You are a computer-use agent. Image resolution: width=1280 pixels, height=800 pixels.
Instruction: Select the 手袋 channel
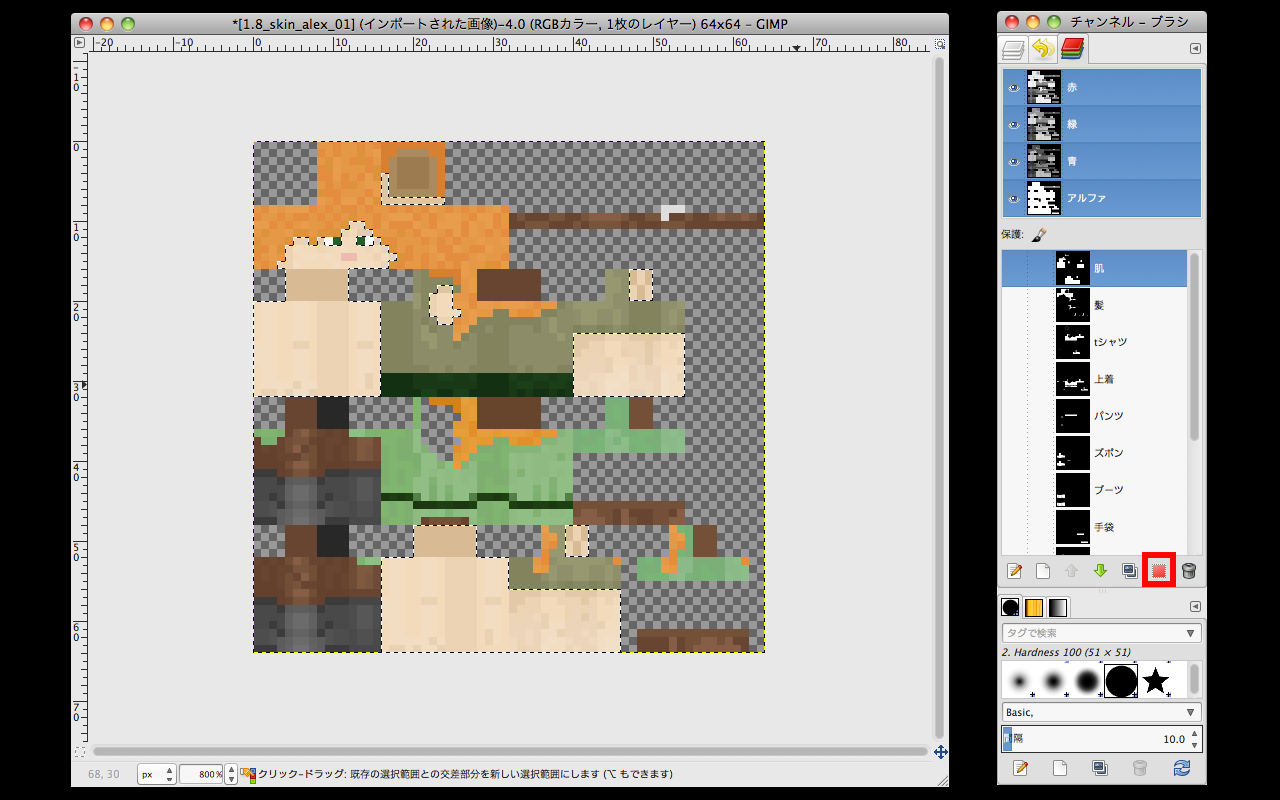1095,527
